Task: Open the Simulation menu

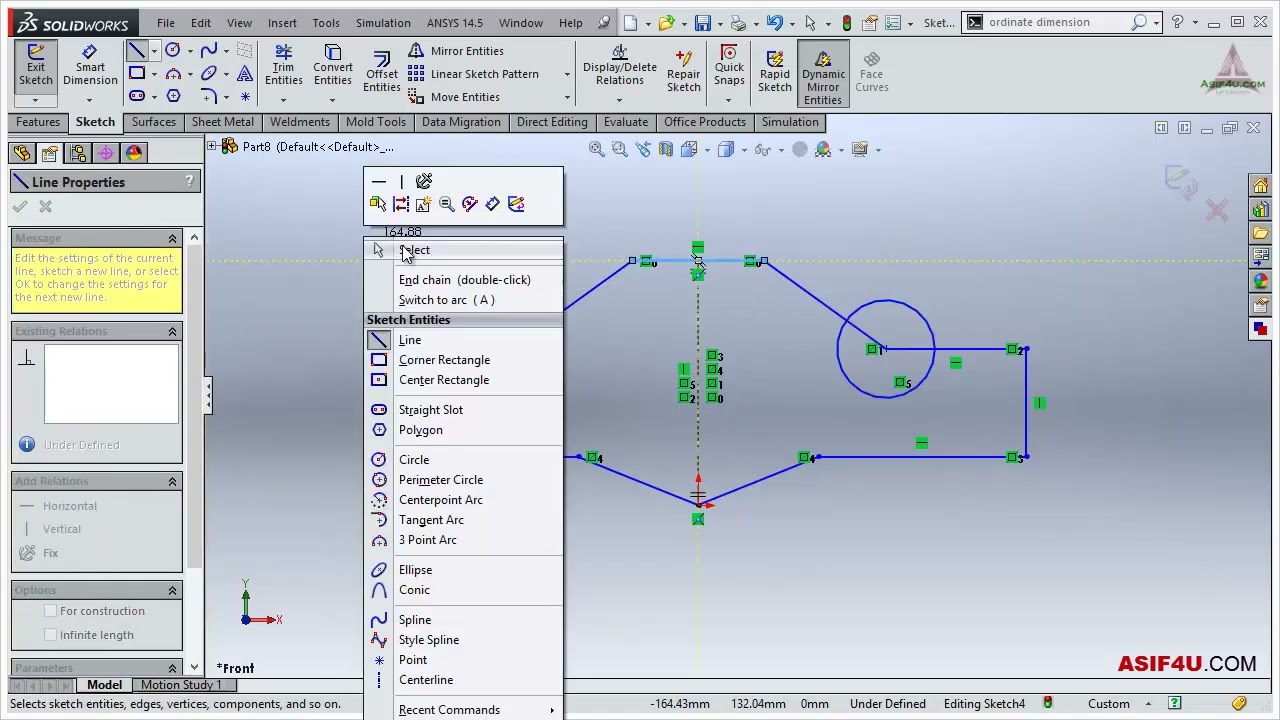Action: tap(383, 22)
